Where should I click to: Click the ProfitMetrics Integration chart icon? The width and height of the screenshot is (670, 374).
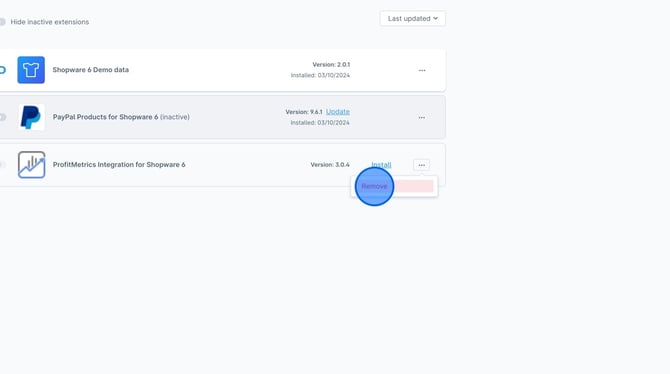(x=31, y=165)
